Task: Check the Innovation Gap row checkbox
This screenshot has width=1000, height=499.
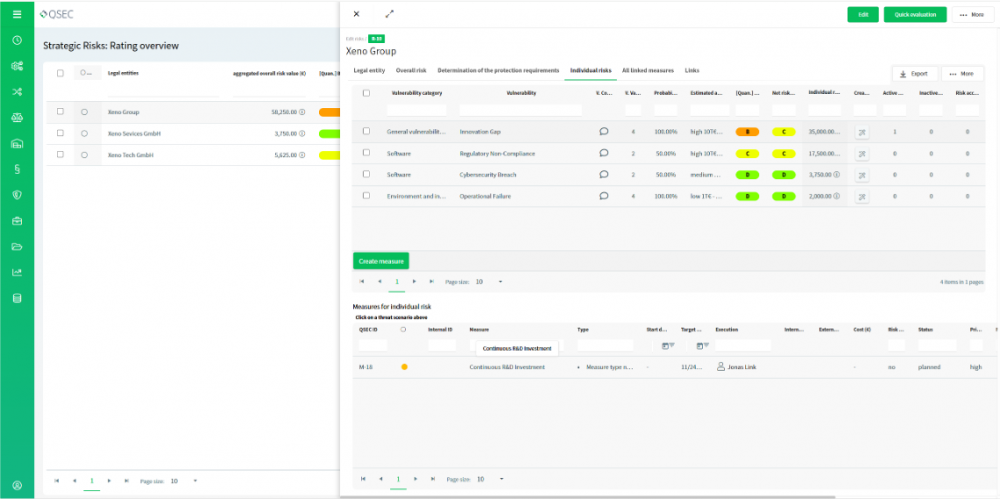Action: (x=366, y=131)
